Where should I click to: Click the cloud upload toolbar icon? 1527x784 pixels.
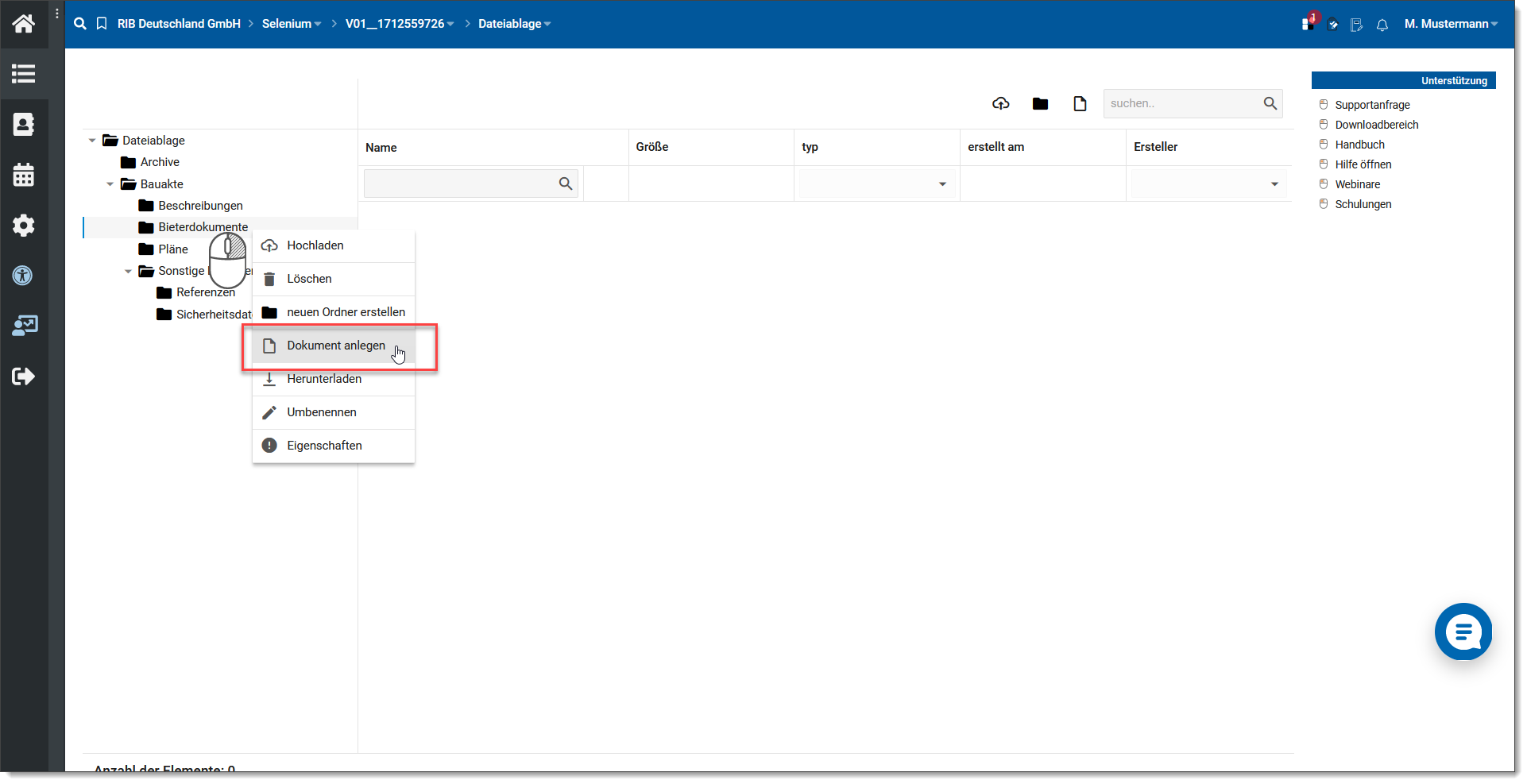click(1000, 104)
